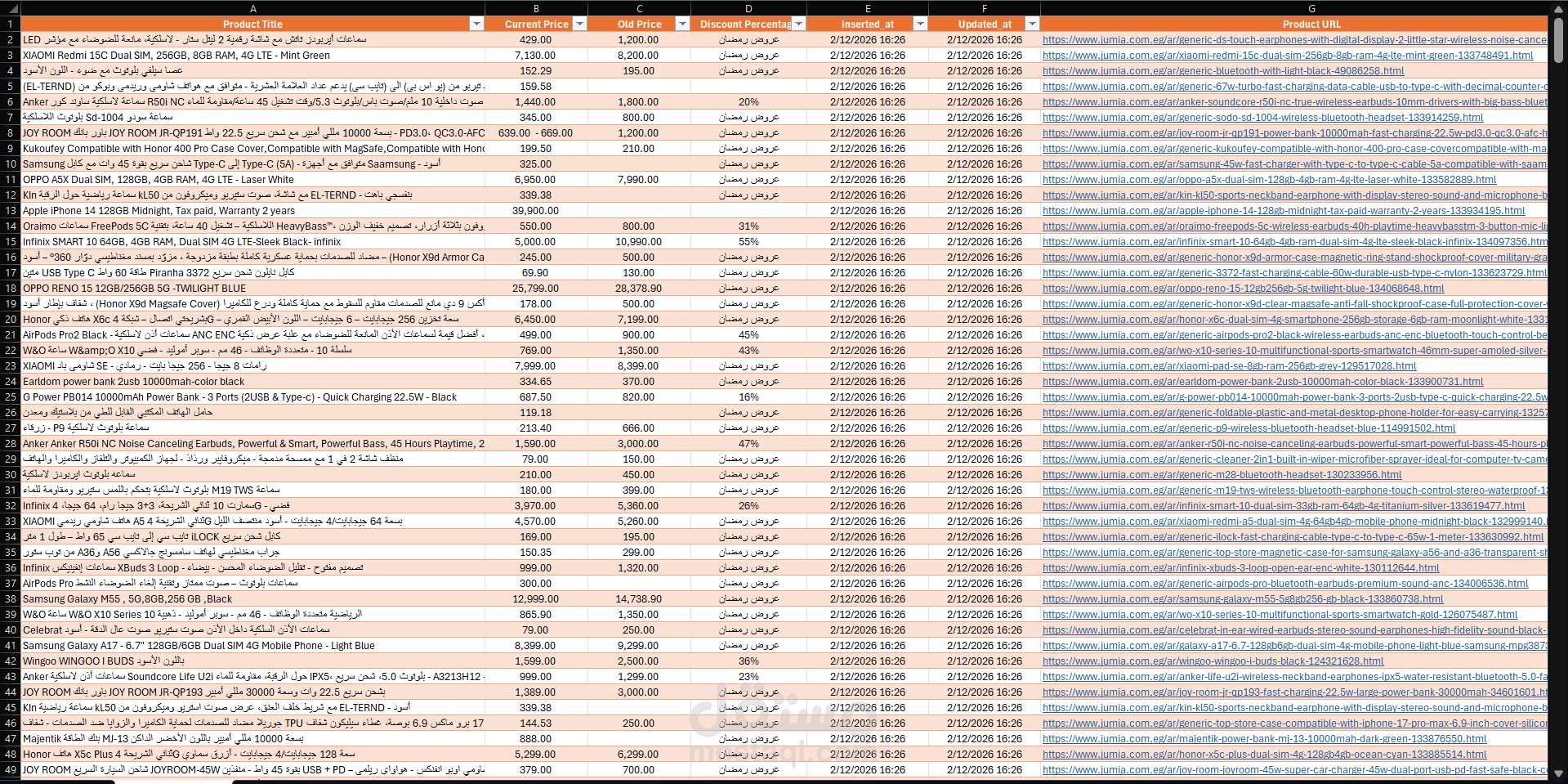Select the 16% discount cell
Image resolution: width=1568 pixels, height=784 pixels.
tap(748, 397)
